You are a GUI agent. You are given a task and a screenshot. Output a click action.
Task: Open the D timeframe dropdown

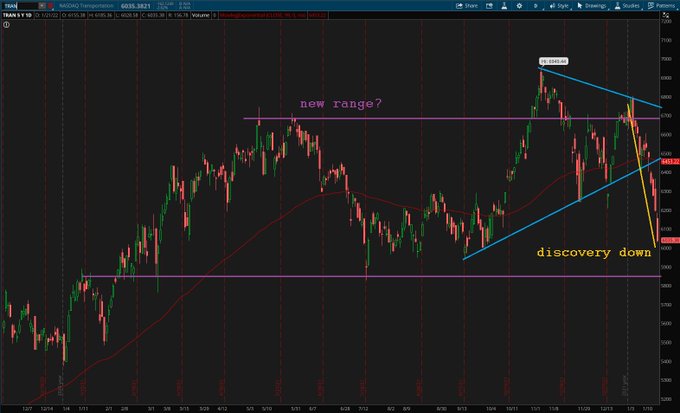(536, 6)
